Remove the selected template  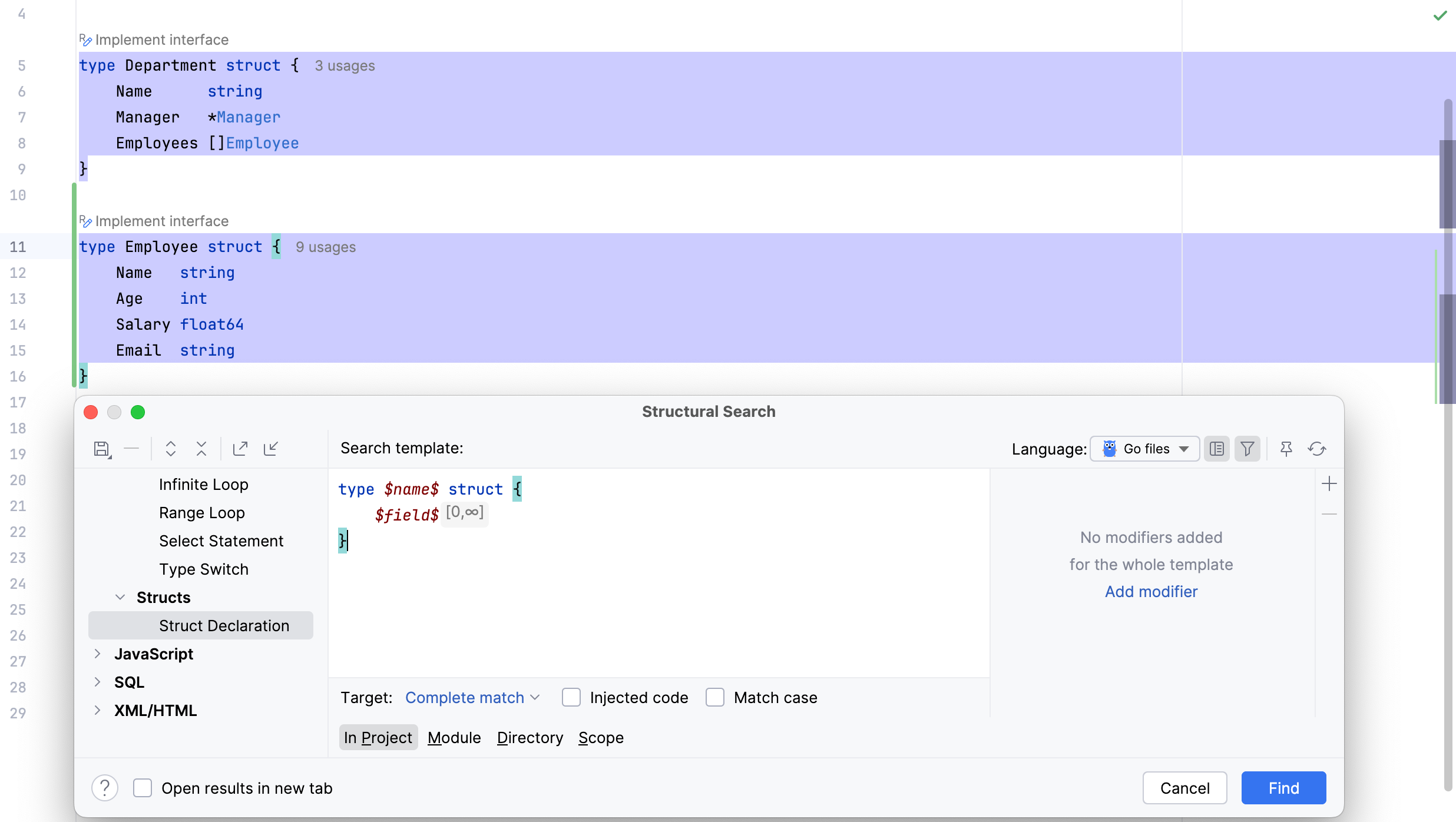coord(132,448)
